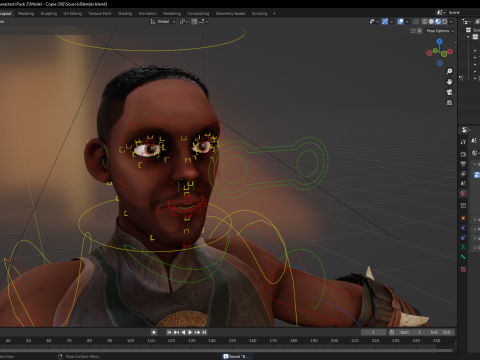Open properties editor type dropdown

pos(466,129)
